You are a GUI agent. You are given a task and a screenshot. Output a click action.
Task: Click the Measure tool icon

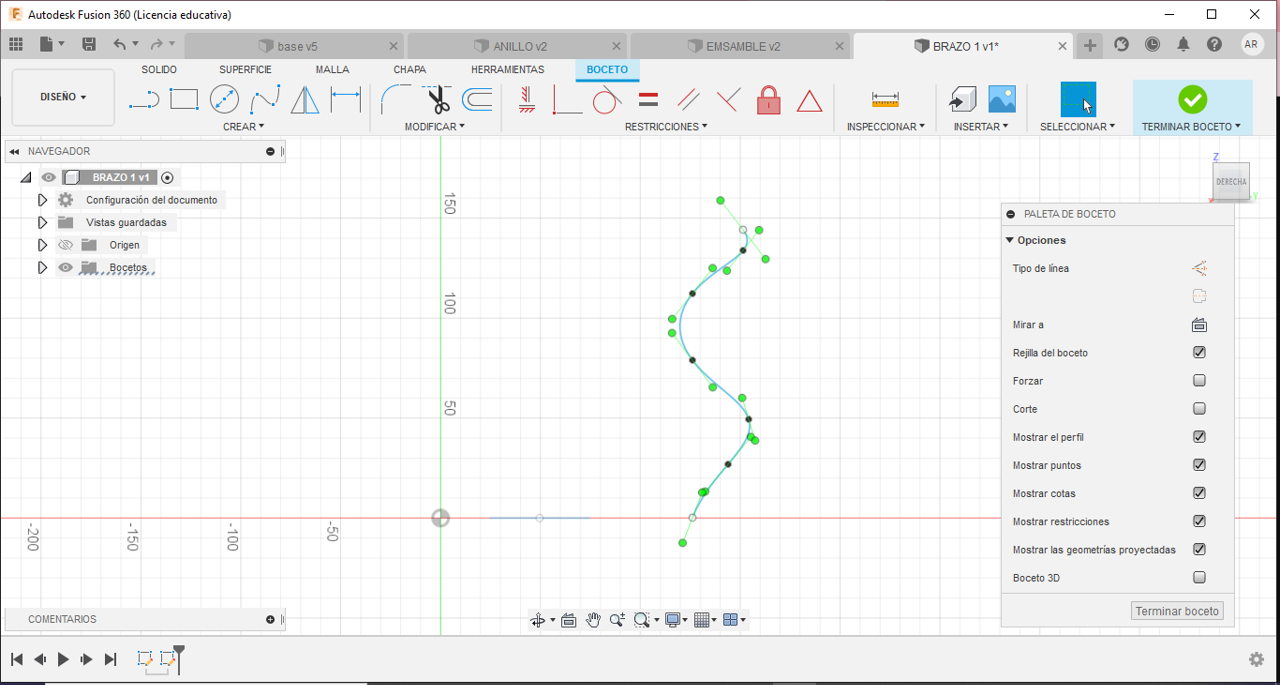click(885, 100)
